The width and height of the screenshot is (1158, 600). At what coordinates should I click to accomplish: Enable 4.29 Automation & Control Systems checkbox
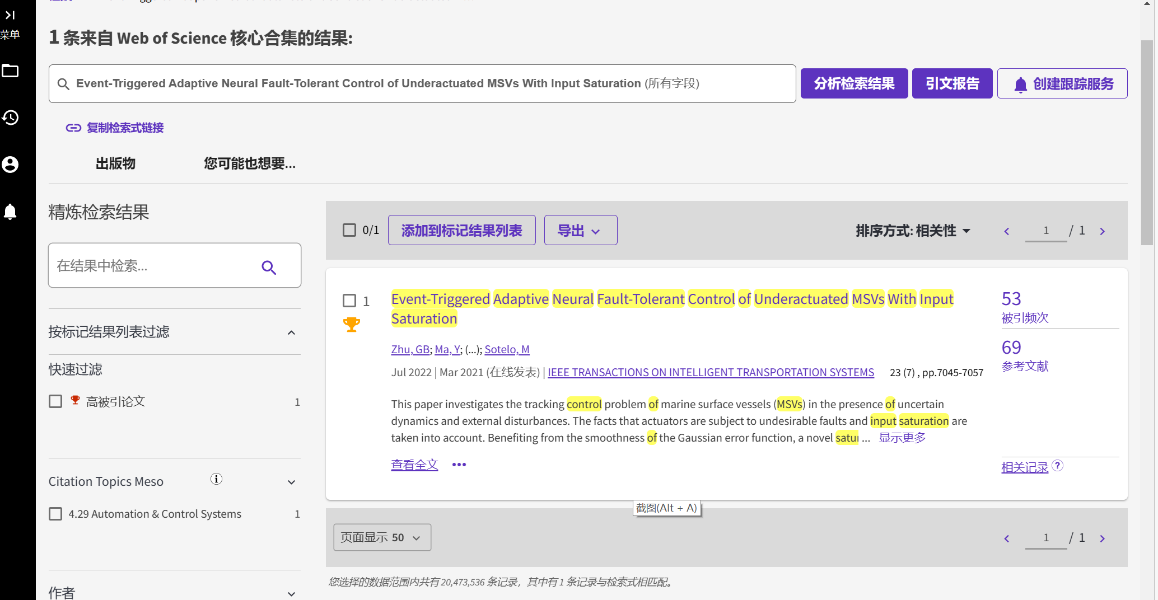56,514
